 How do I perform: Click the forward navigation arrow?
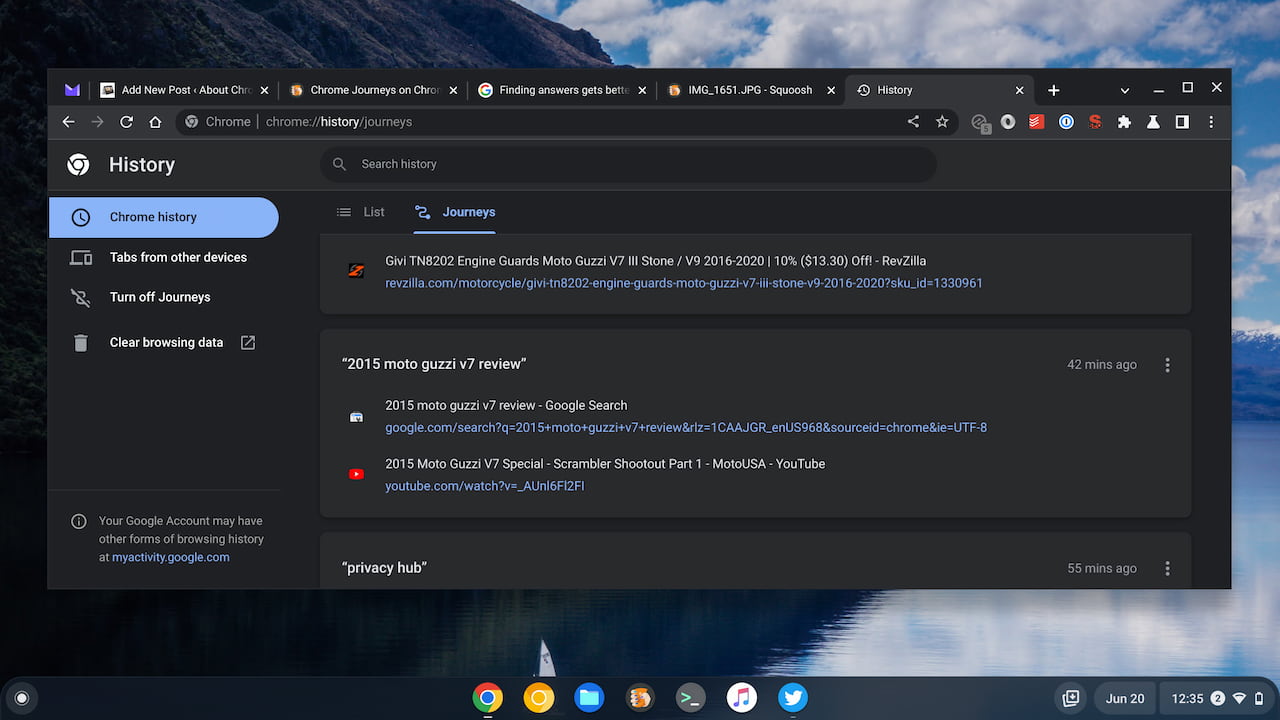(x=97, y=122)
